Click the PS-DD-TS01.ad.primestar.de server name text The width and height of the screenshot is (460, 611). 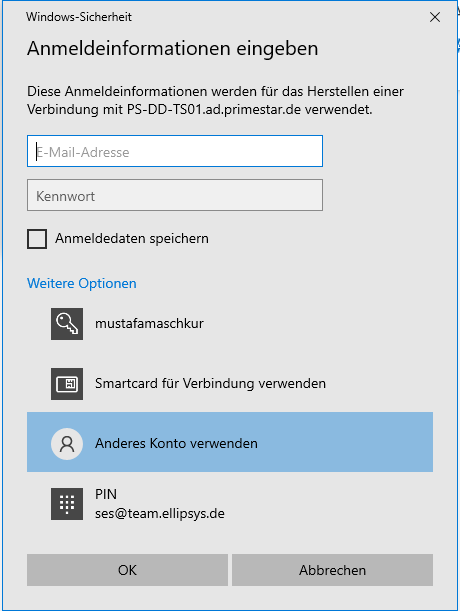pos(214,109)
